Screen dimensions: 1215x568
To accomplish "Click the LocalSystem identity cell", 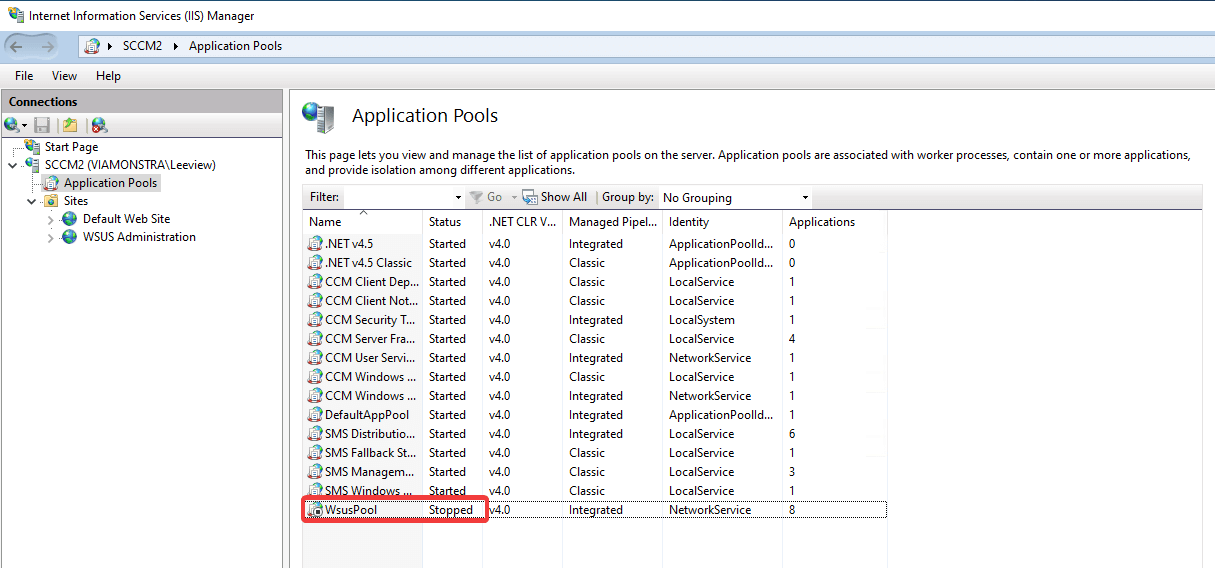I will coord(702,320).
